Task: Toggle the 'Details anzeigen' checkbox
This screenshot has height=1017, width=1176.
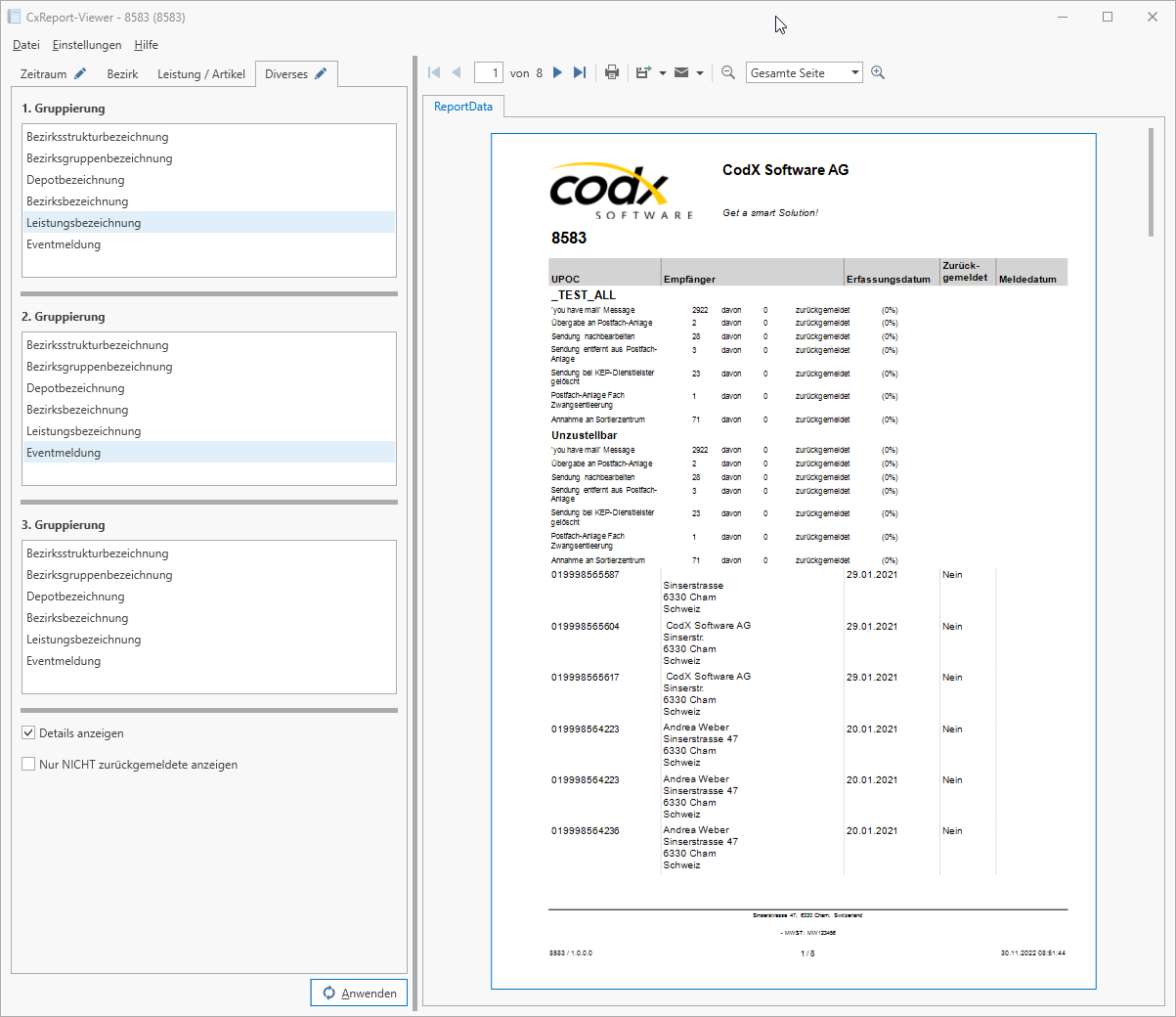Action: [x=28, y=732]
